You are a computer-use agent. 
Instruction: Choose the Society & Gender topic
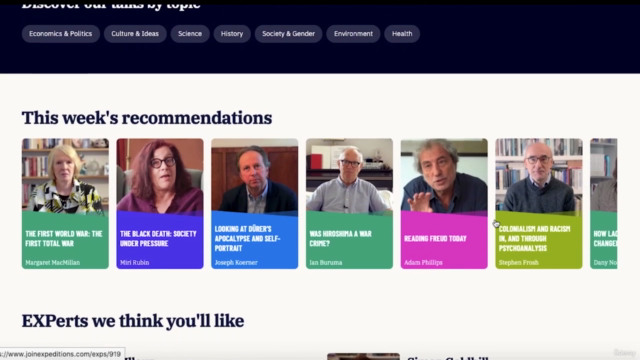[x=289, y=33]
